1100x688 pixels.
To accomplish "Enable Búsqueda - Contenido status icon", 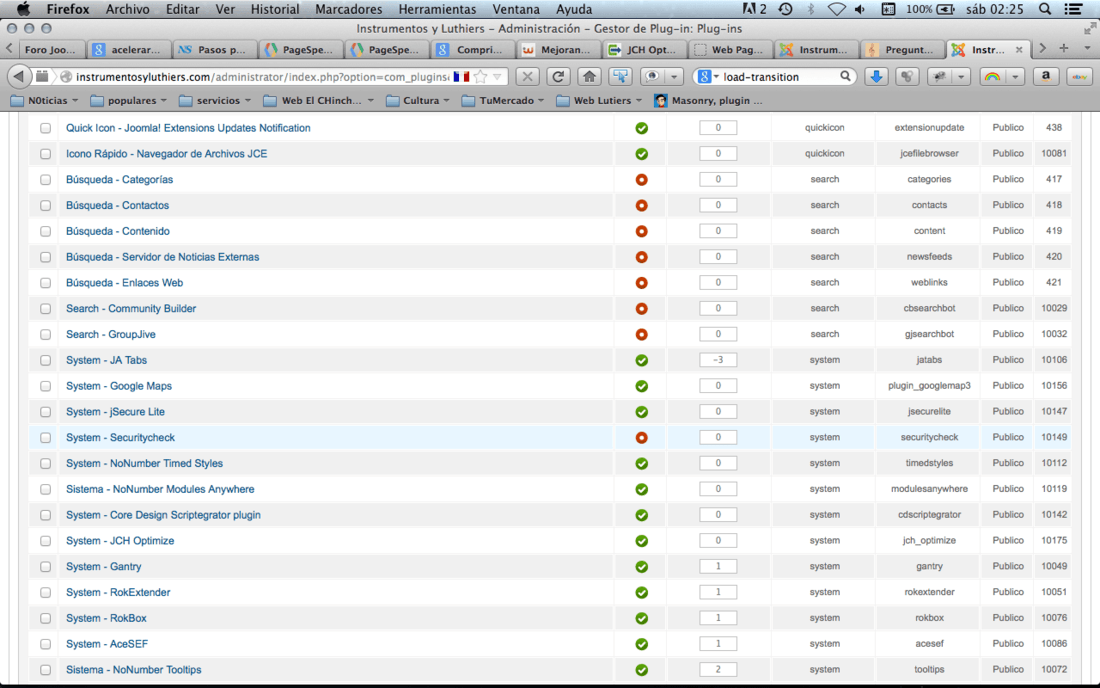I will [641, 231].
